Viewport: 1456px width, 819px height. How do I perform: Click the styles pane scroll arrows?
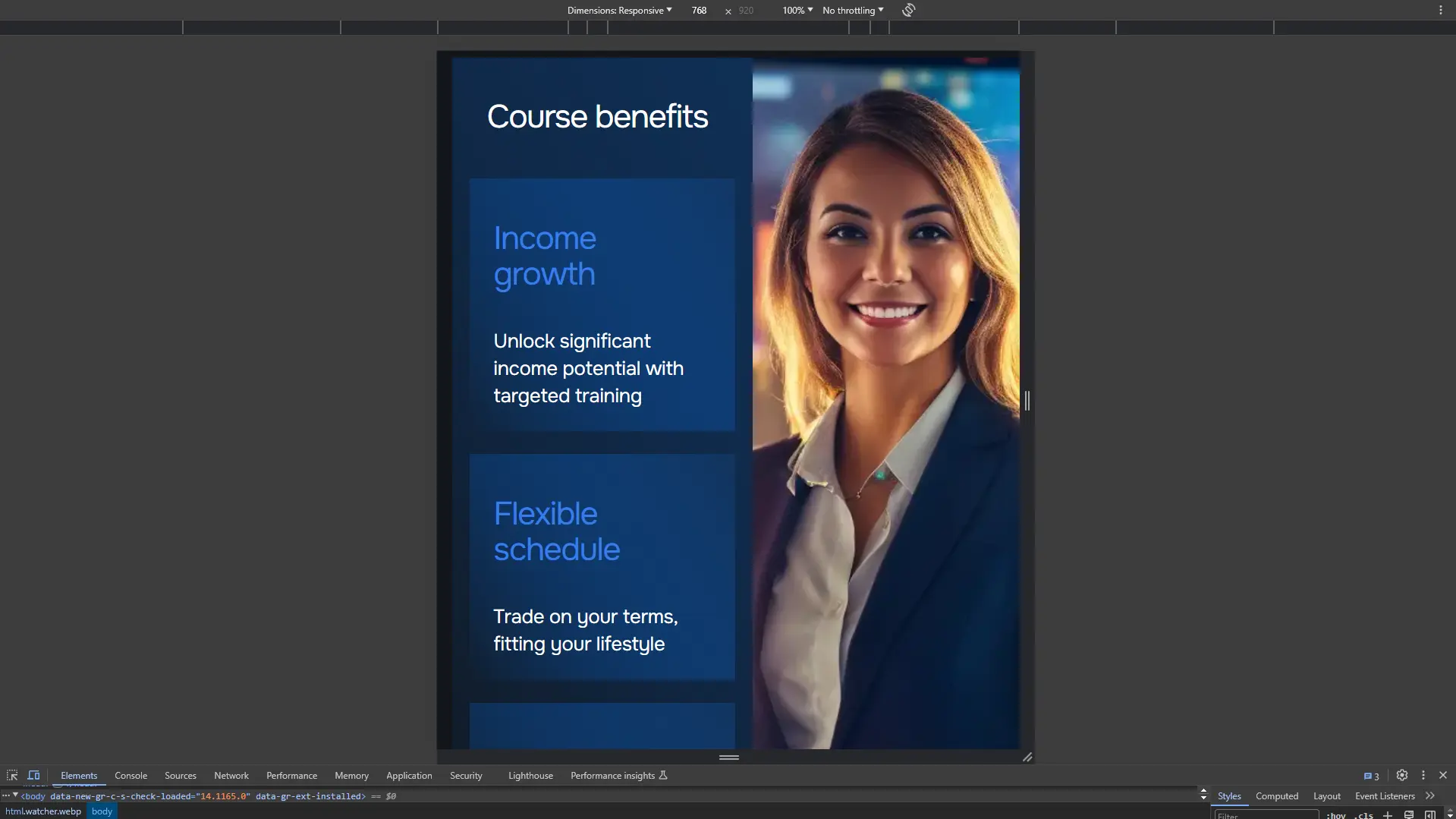click(x=1449, y=814)
